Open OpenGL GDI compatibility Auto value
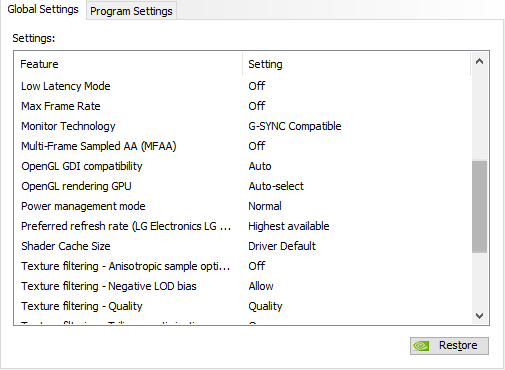This screenshot has height=370, width=505. coord(260,166)
